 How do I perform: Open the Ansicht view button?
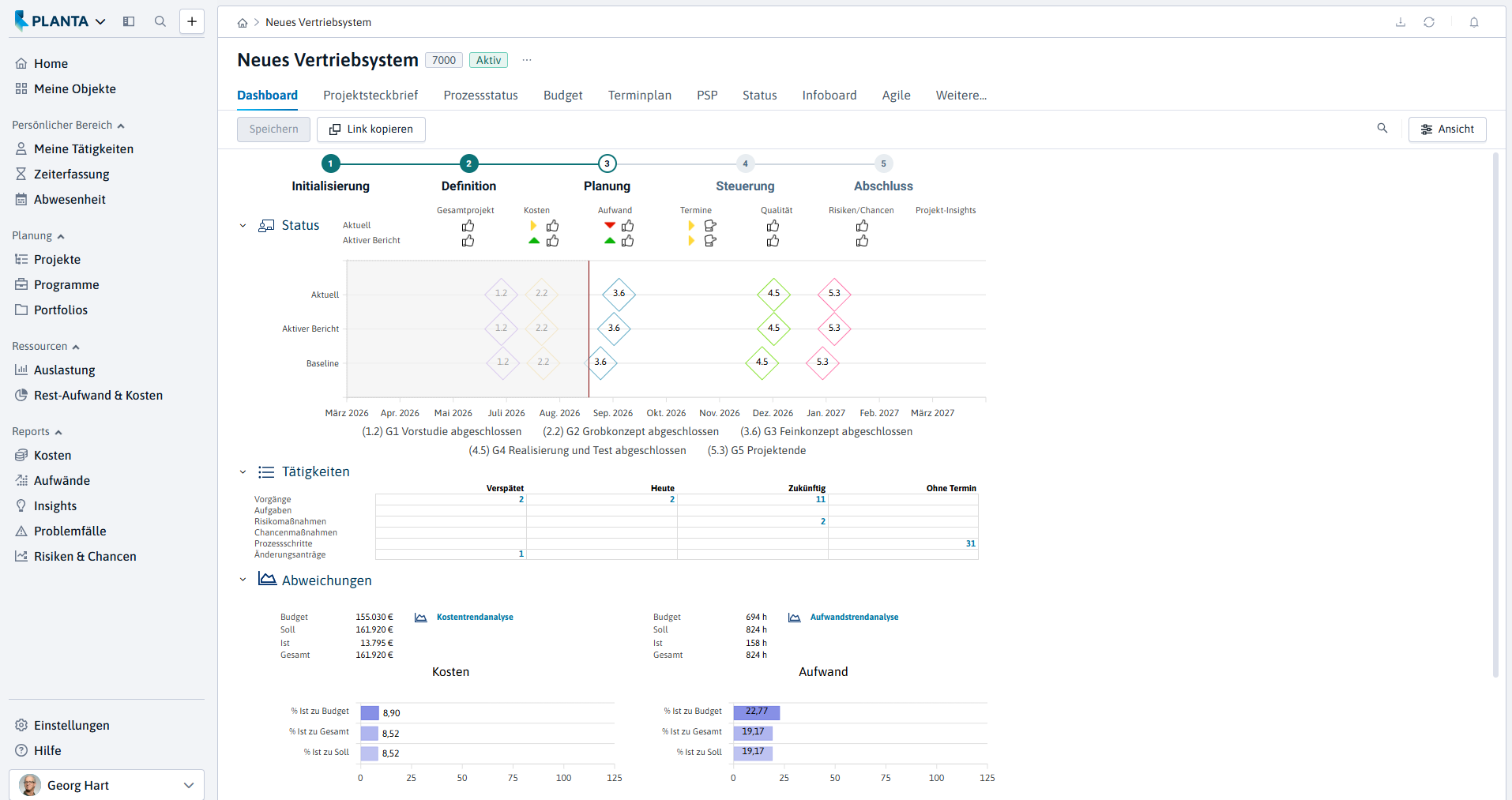[1447, 130]
